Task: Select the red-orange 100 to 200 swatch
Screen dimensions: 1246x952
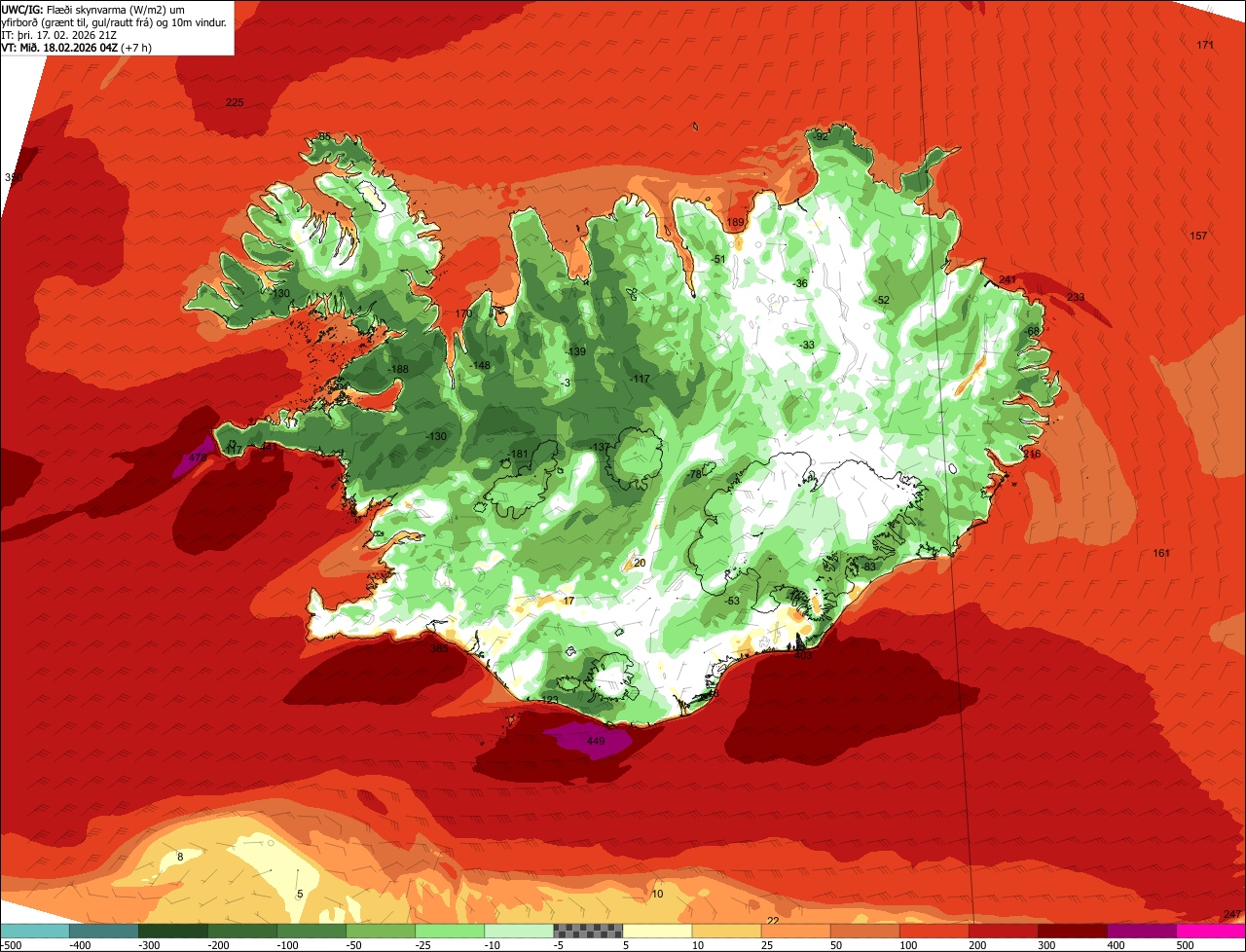Action: click(x=934, y=932)
